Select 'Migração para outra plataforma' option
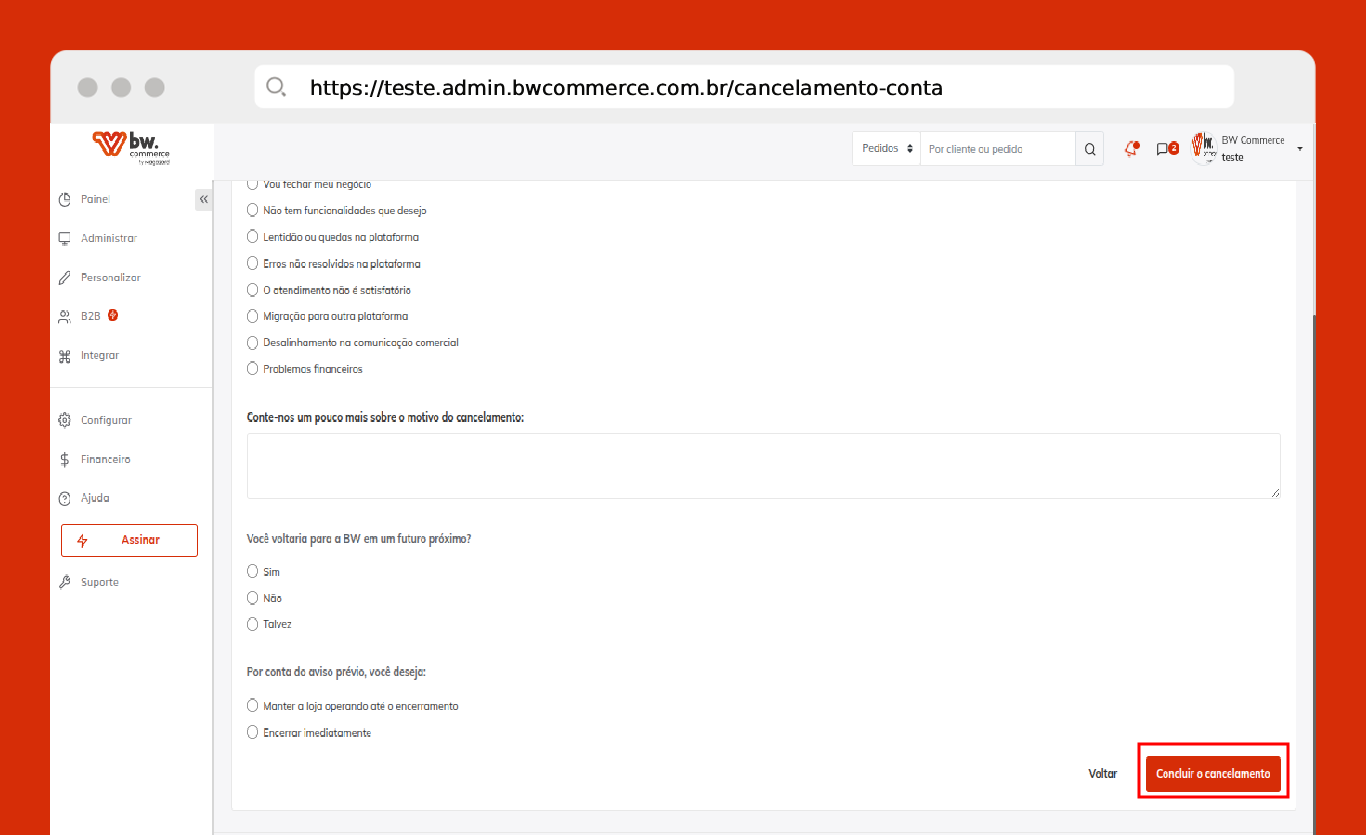The height and width of the screenshot is (835, 1366). [253, 316]
